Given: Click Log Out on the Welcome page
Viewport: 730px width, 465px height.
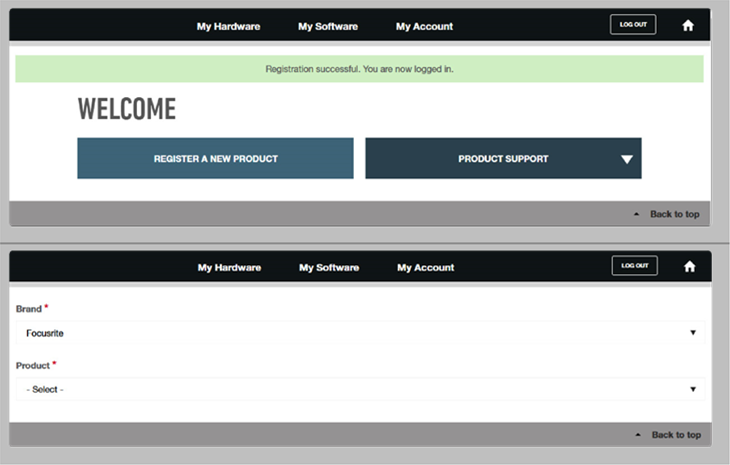Looking at the screenshot, I should tap(633, 25).
